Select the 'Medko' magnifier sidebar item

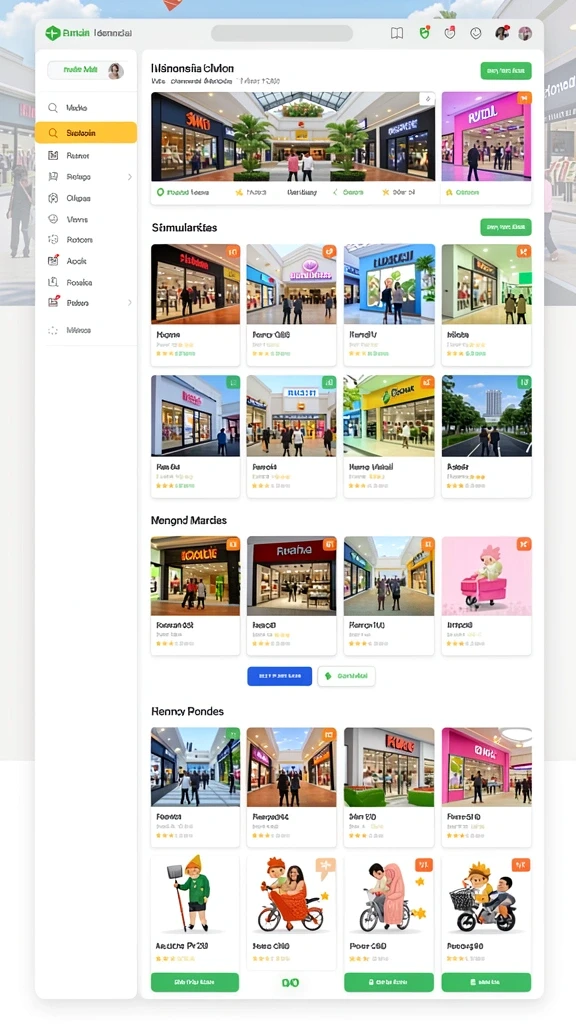coord(86,108)
